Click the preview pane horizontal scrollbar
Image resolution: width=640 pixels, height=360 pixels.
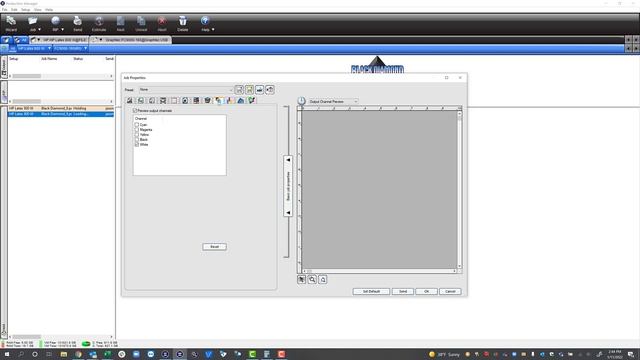click(x=380, y=271)
